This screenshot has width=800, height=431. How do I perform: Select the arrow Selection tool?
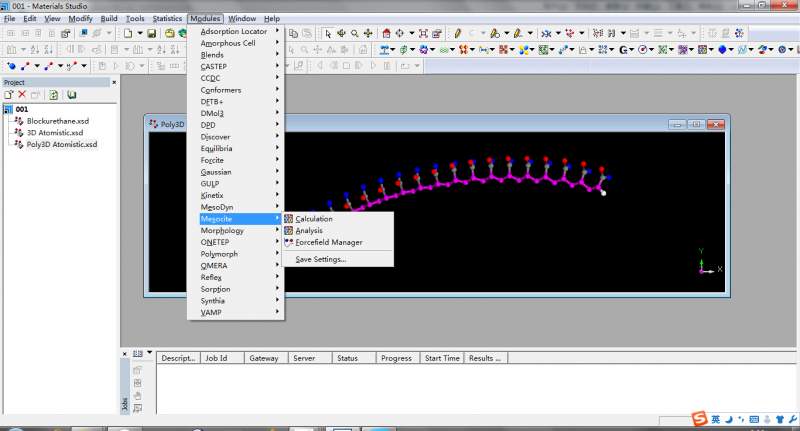(328, 34)
